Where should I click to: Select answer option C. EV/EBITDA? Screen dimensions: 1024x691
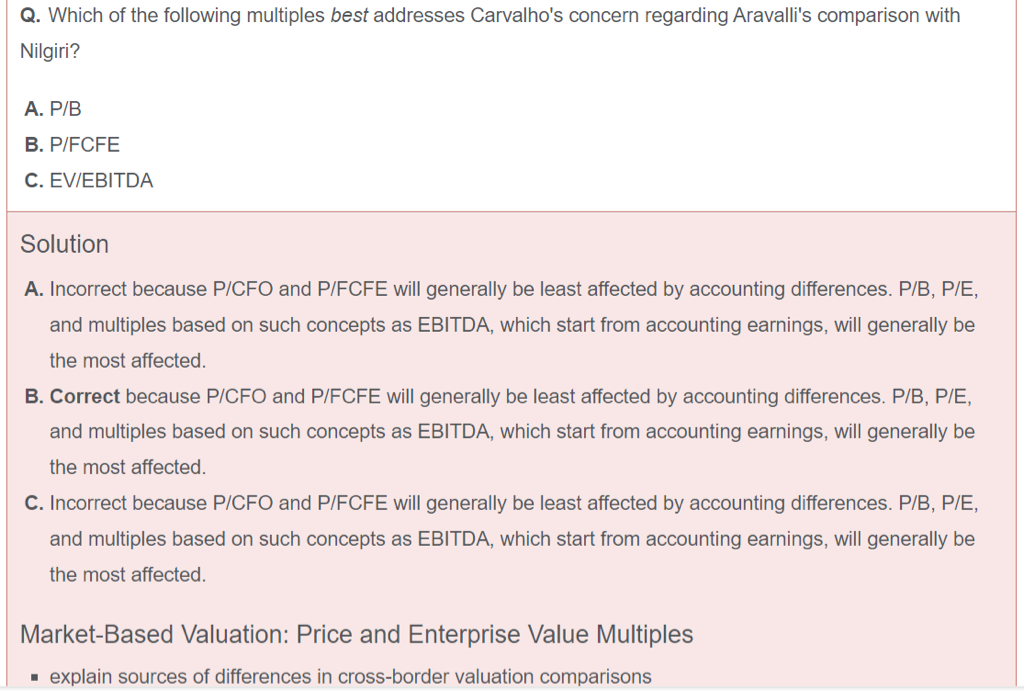[89, 181]
